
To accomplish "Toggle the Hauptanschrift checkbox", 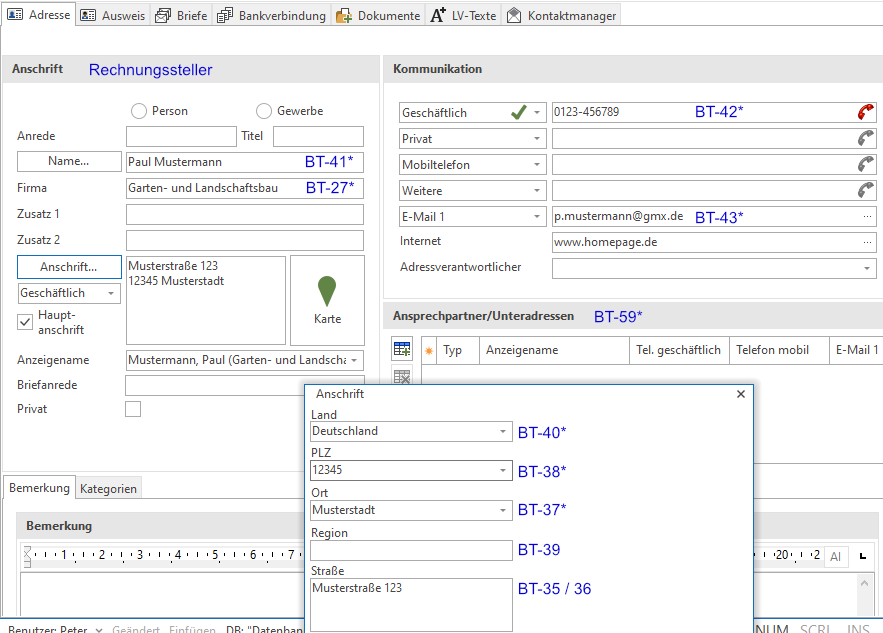I will [x=25, y=322].
